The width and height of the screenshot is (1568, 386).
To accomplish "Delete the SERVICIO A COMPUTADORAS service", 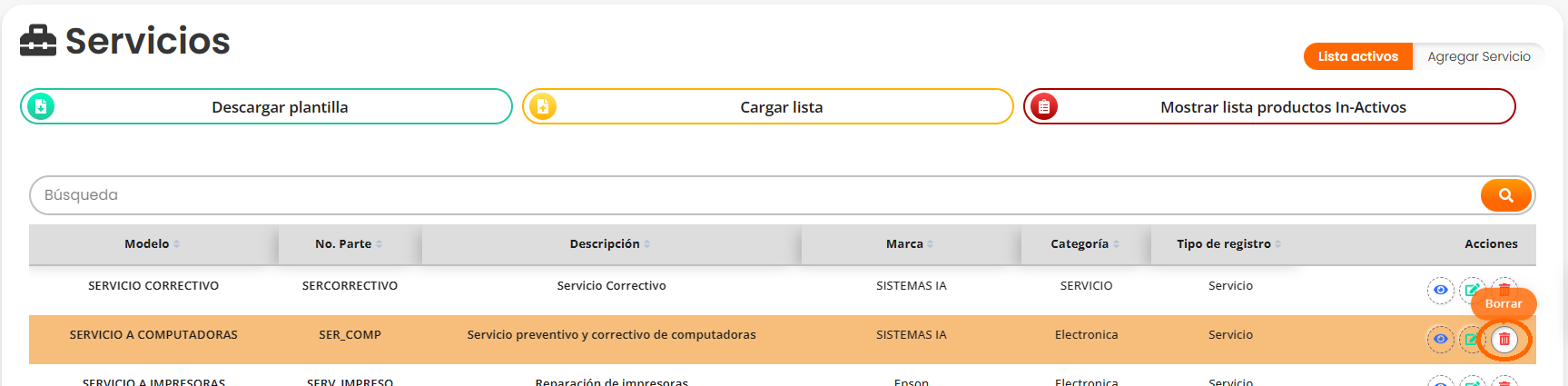I will tap(1504, 340).
